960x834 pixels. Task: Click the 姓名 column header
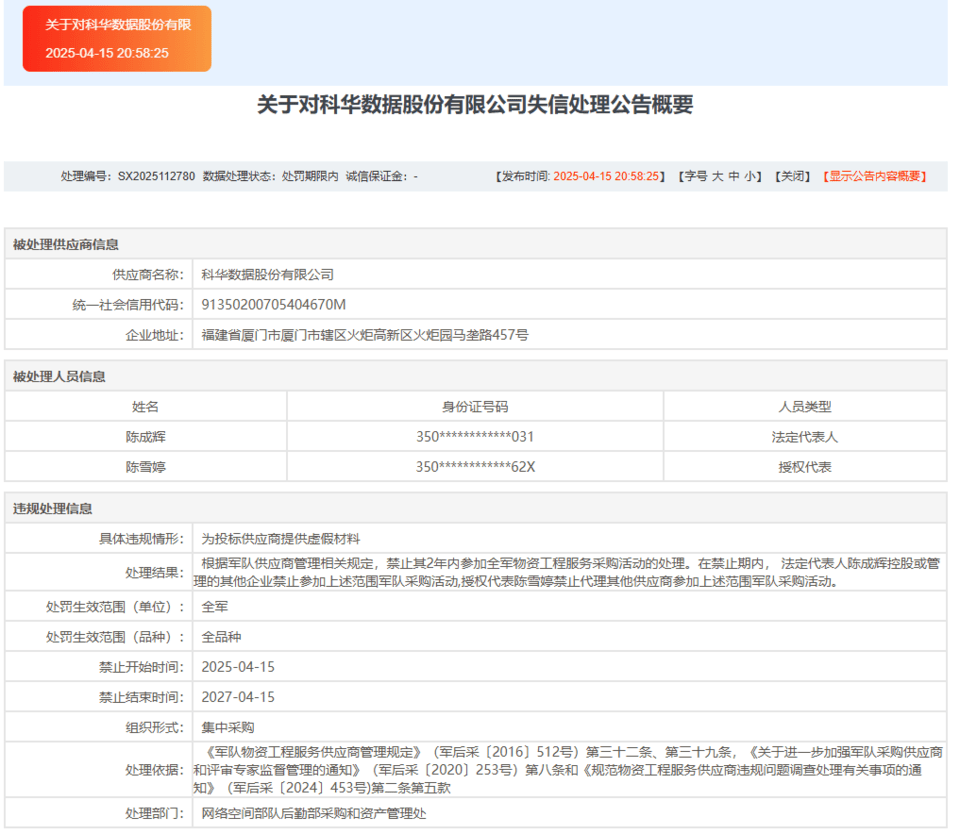coord(145,407)
